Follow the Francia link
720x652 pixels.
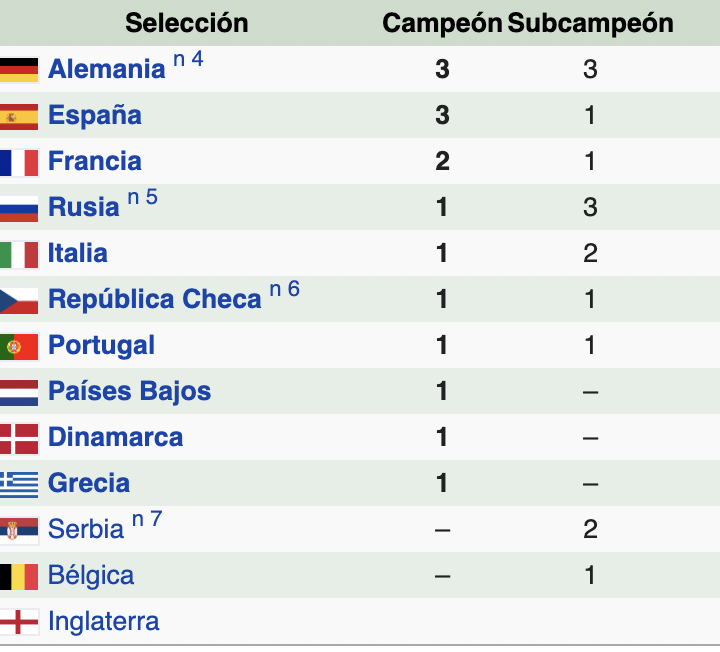(x=95, y=161)
